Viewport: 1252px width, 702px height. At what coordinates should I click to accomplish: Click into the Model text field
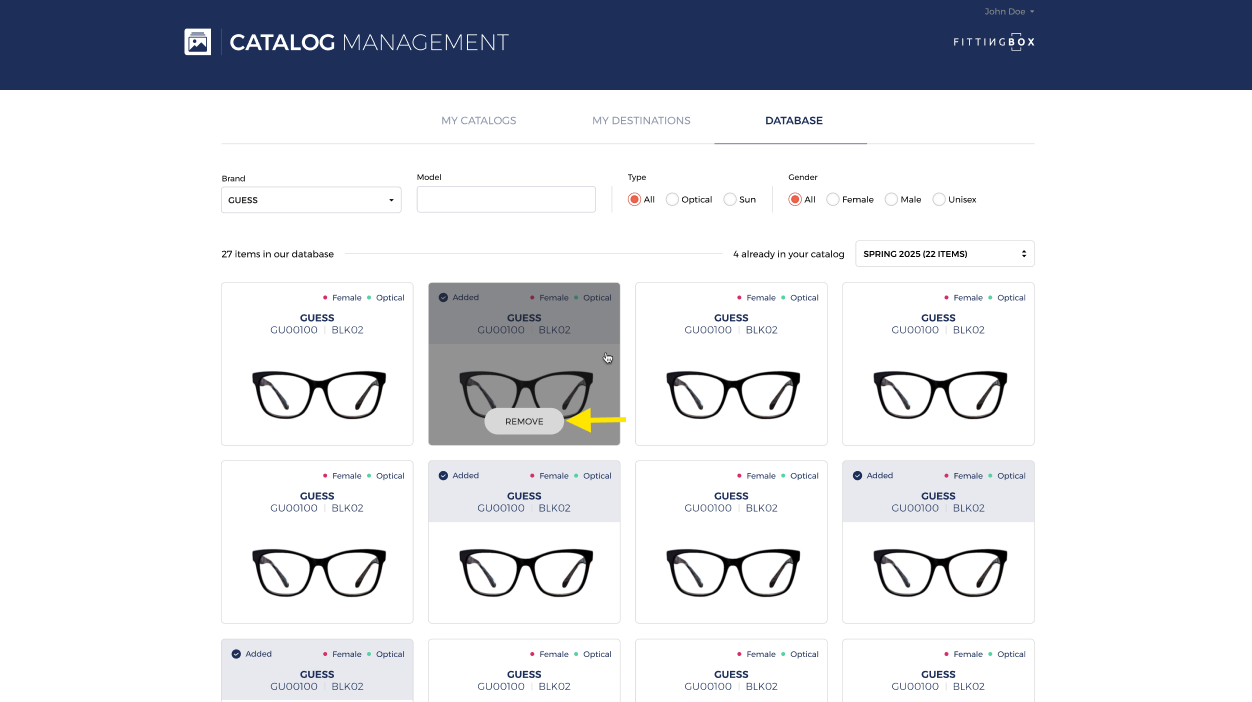click(x=506, y=199)
